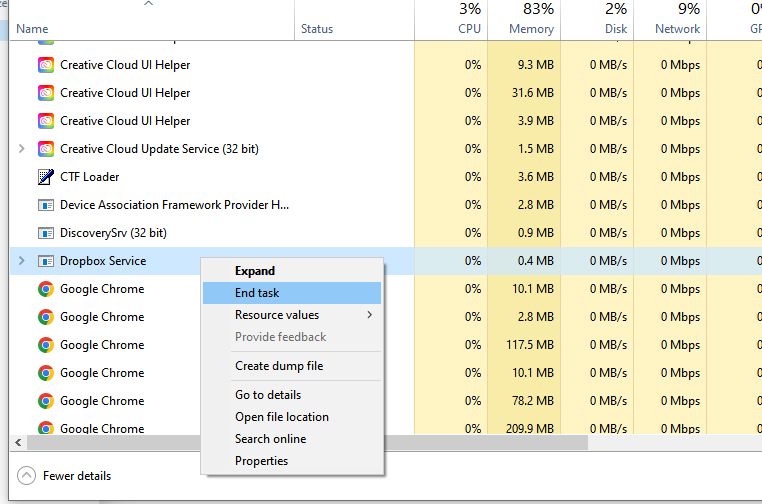Click the CTF Loader process icon
The width and height of the screenshot is (762, 504).
(x=45, y=177)
